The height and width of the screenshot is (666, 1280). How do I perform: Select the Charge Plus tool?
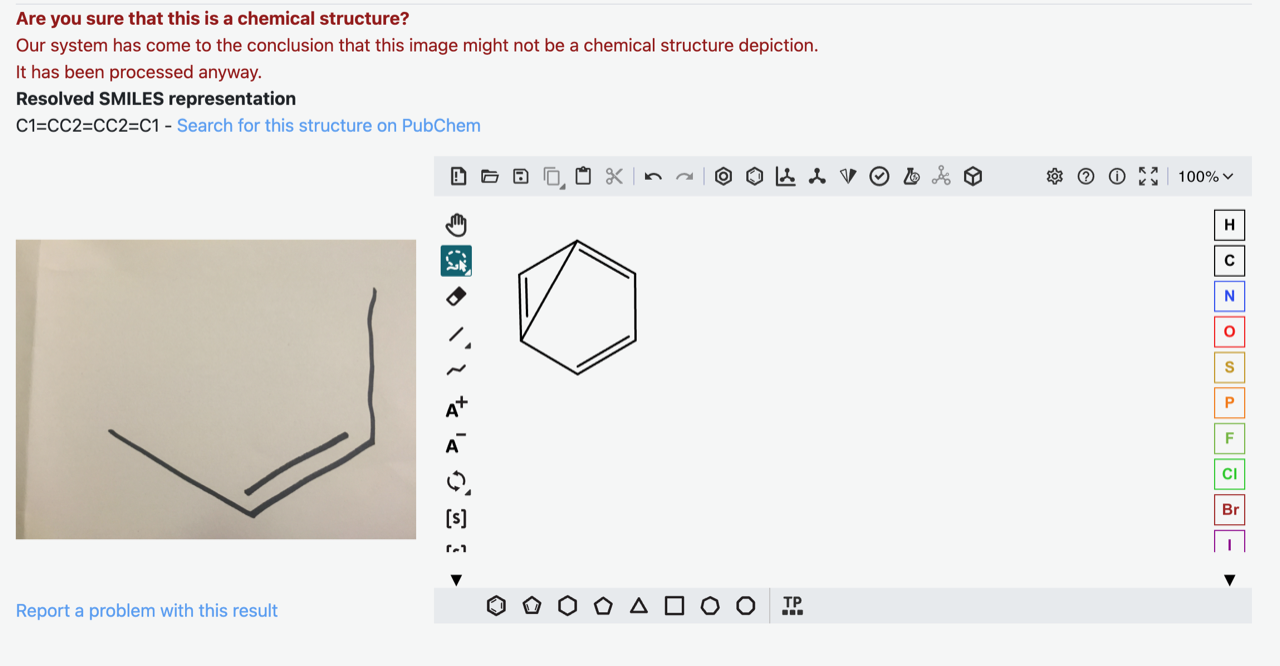click(456, 405)
